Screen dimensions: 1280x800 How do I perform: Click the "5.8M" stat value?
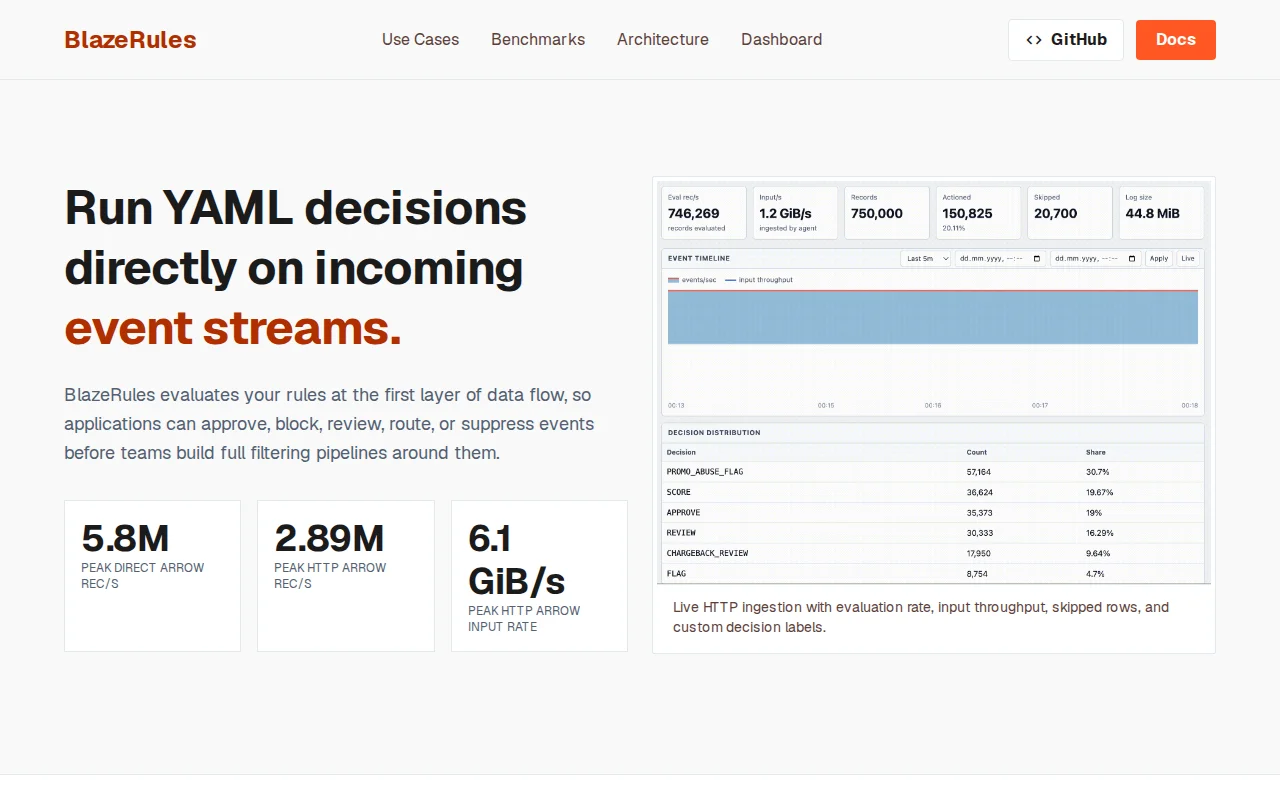tap(125, 538)
